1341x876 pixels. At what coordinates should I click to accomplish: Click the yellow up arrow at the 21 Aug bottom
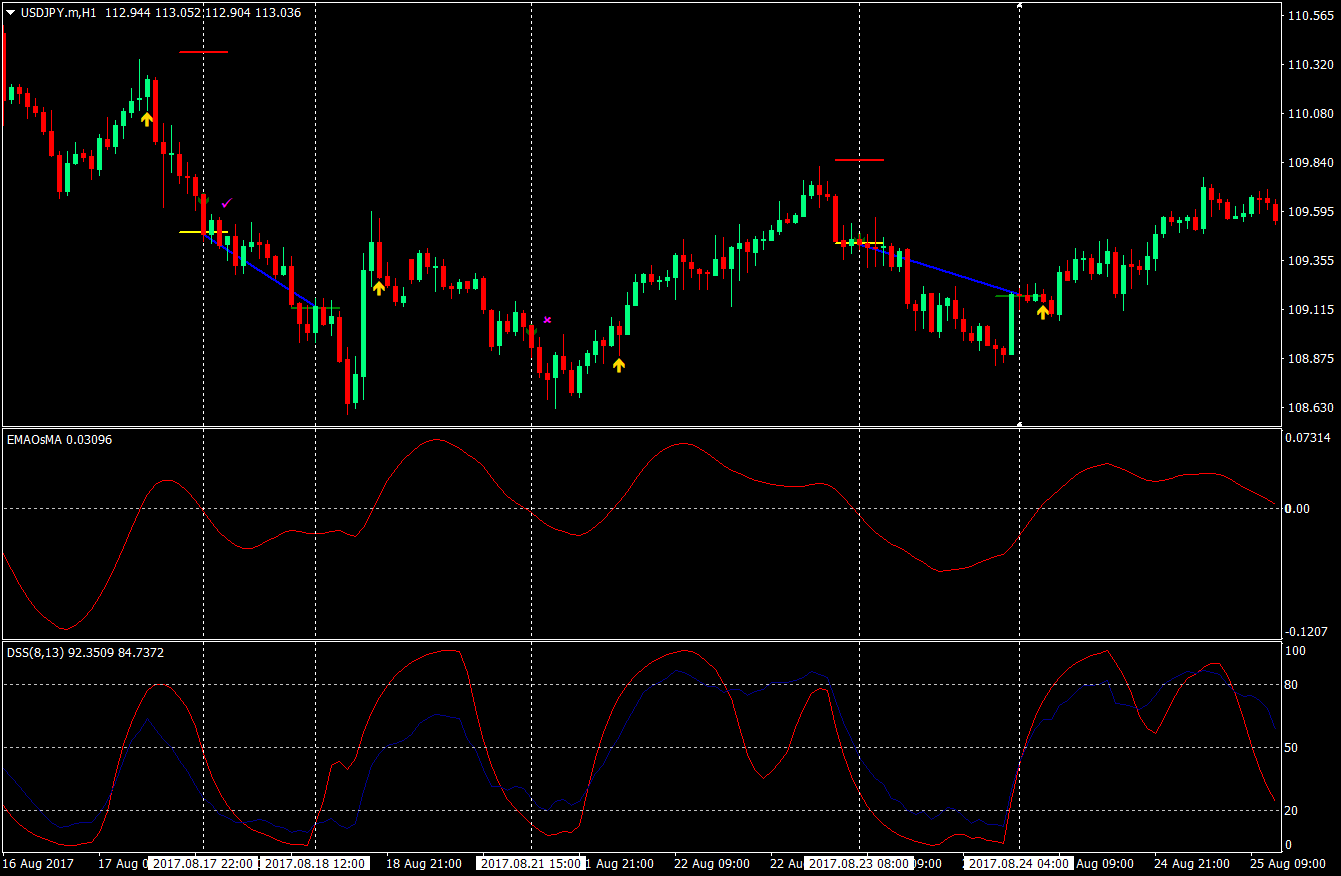[x=619, y=366]
